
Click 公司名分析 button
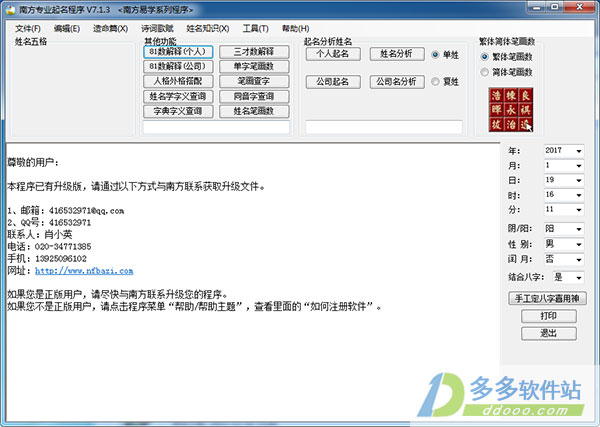point(397,82)
